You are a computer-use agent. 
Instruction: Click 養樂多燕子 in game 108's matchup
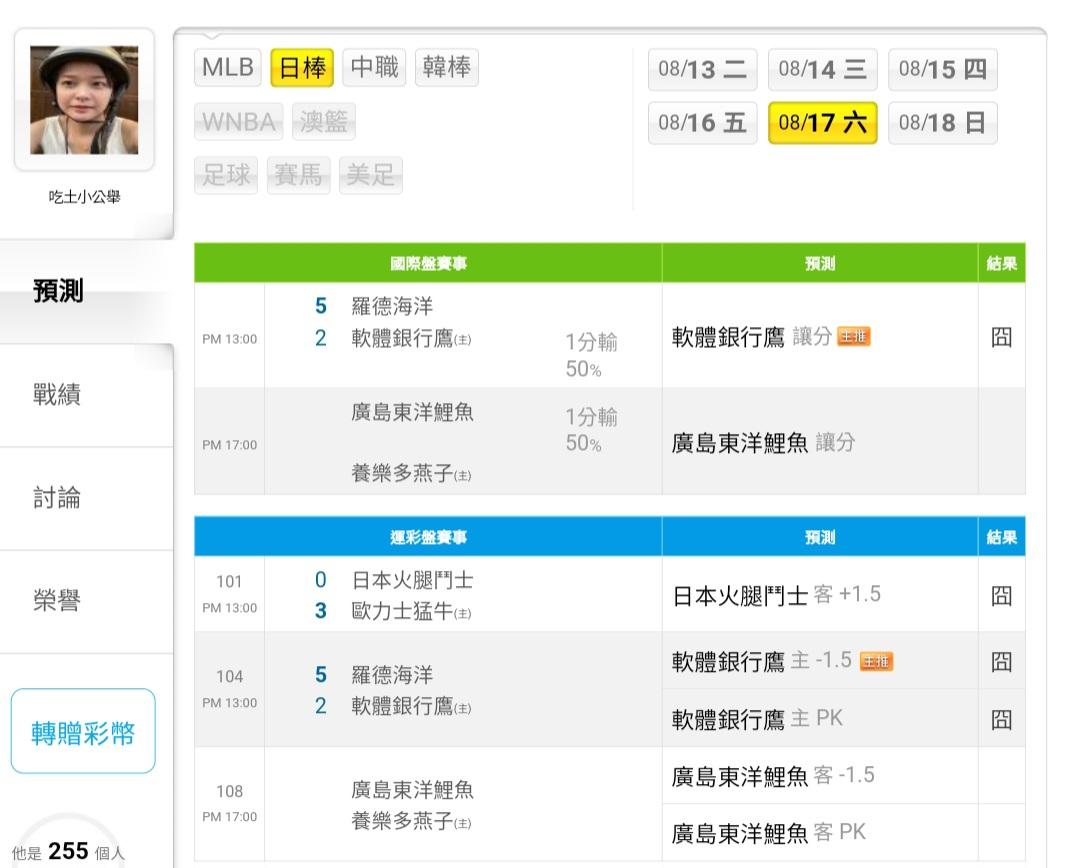402,821
